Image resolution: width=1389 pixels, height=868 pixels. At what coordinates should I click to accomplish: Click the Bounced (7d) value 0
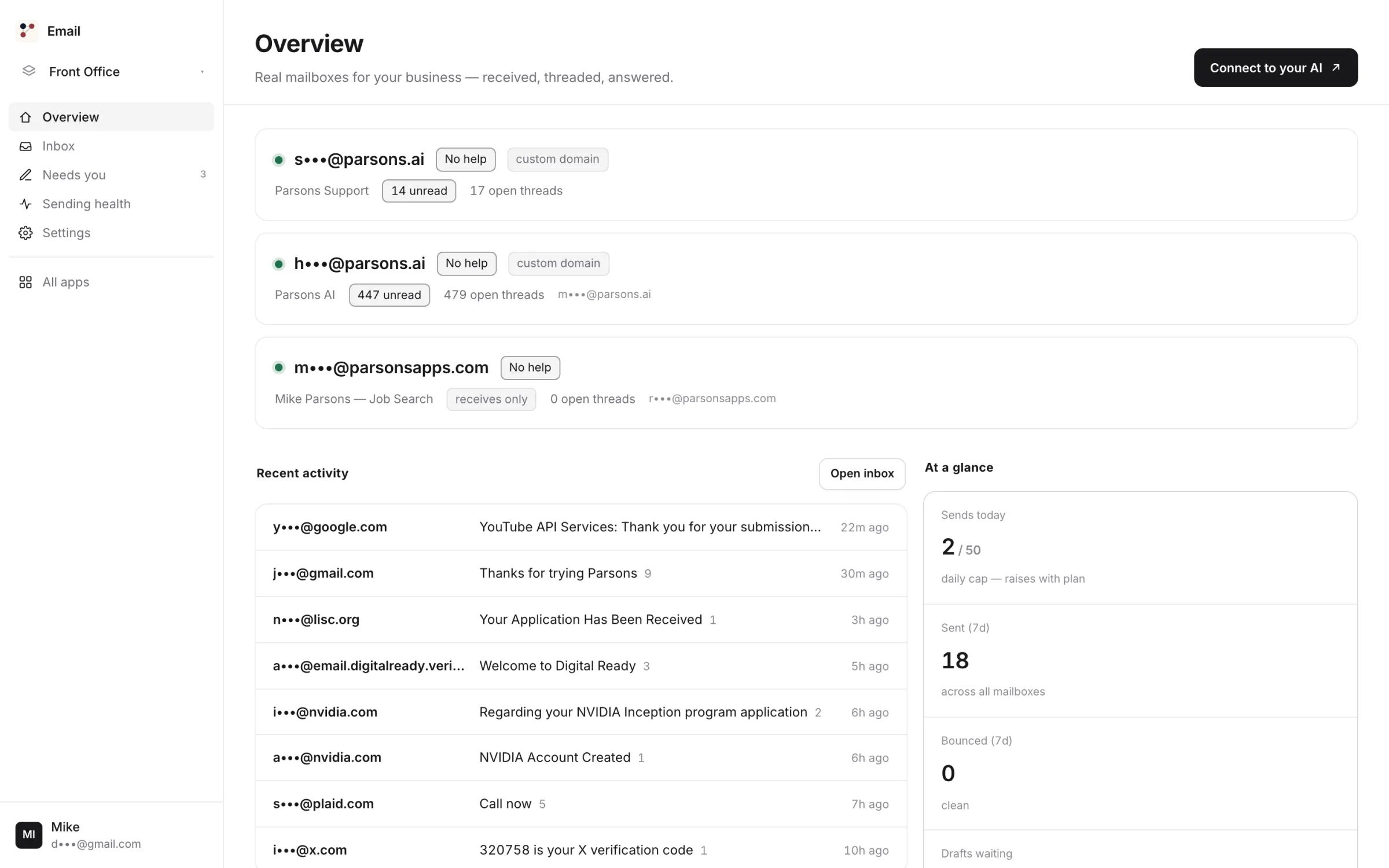pos(948,774)
